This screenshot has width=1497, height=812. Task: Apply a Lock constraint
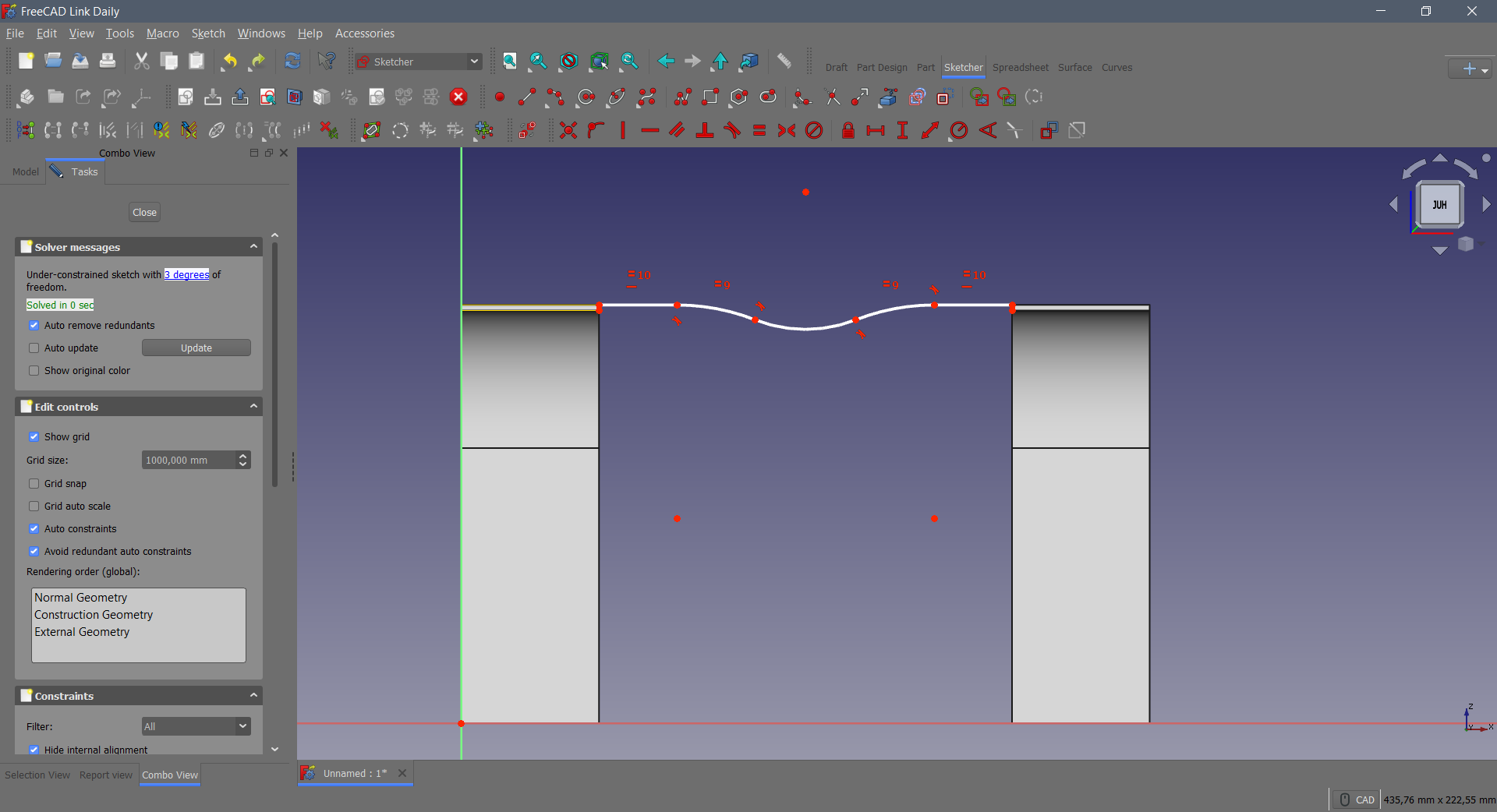point(848,130)
